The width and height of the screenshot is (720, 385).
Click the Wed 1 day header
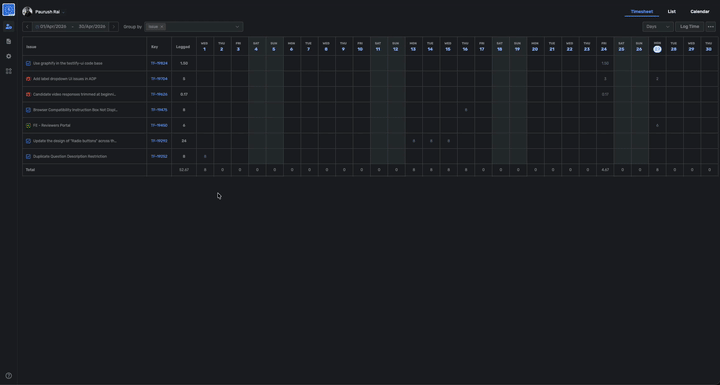[x=204, y=47]
